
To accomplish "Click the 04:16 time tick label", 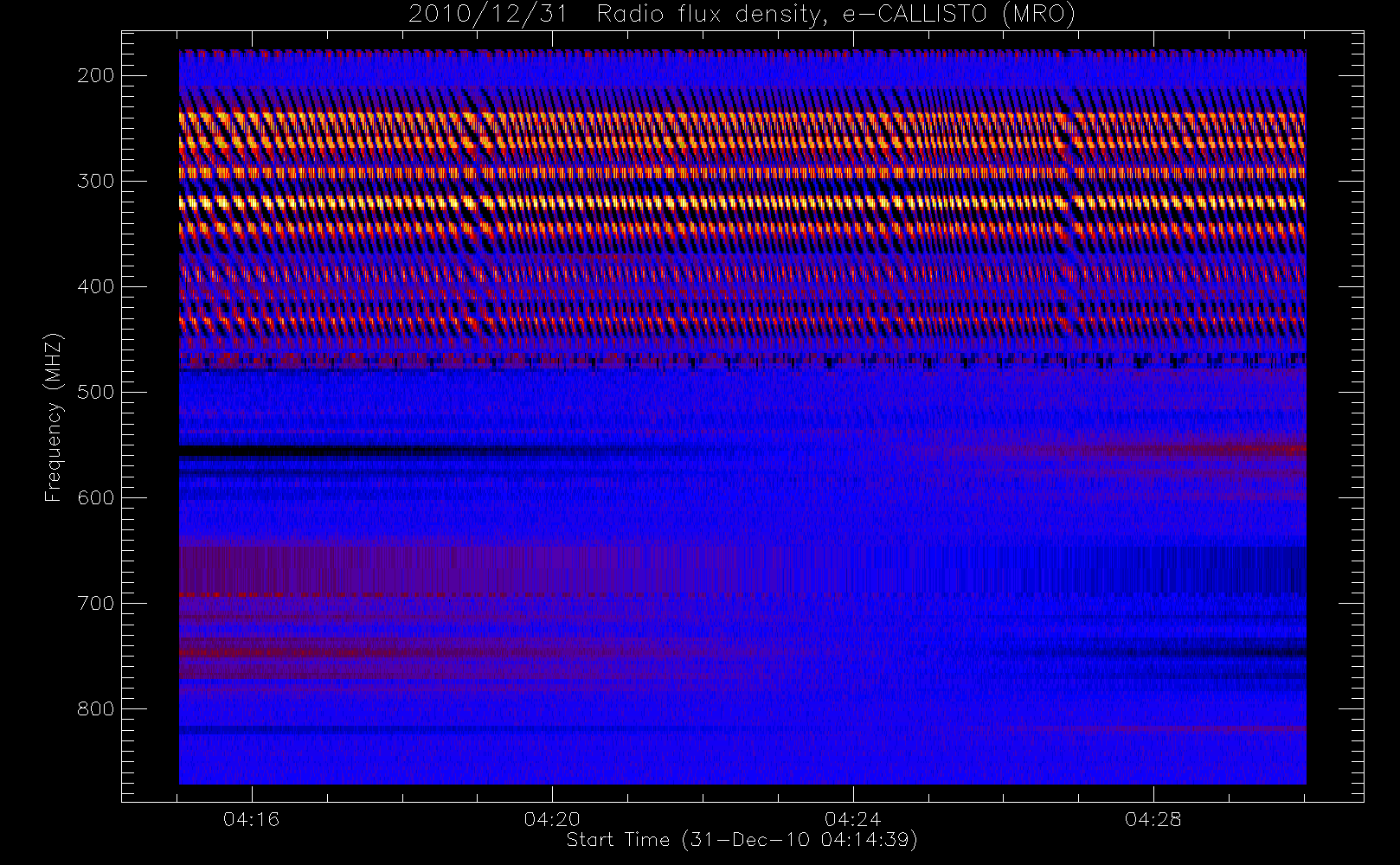I will 252,819.
